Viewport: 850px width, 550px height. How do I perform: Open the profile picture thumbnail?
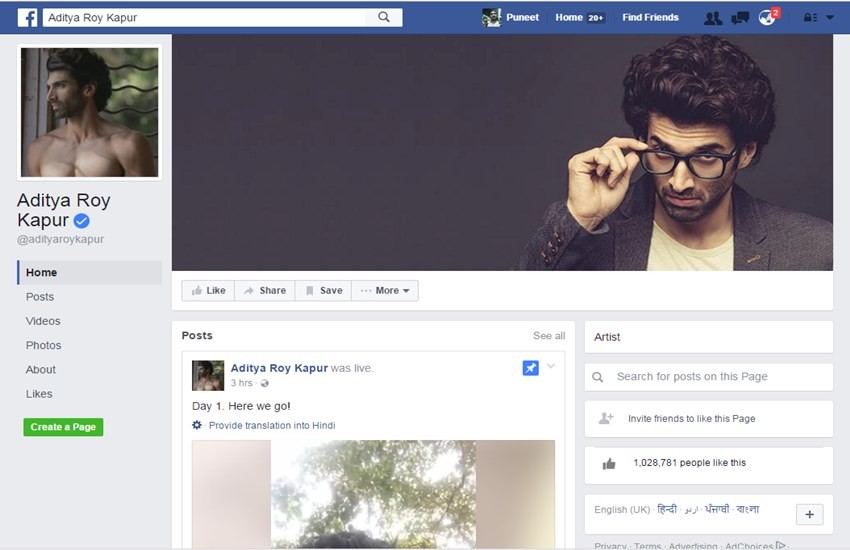pyautogui.click(x=89, y=112)
